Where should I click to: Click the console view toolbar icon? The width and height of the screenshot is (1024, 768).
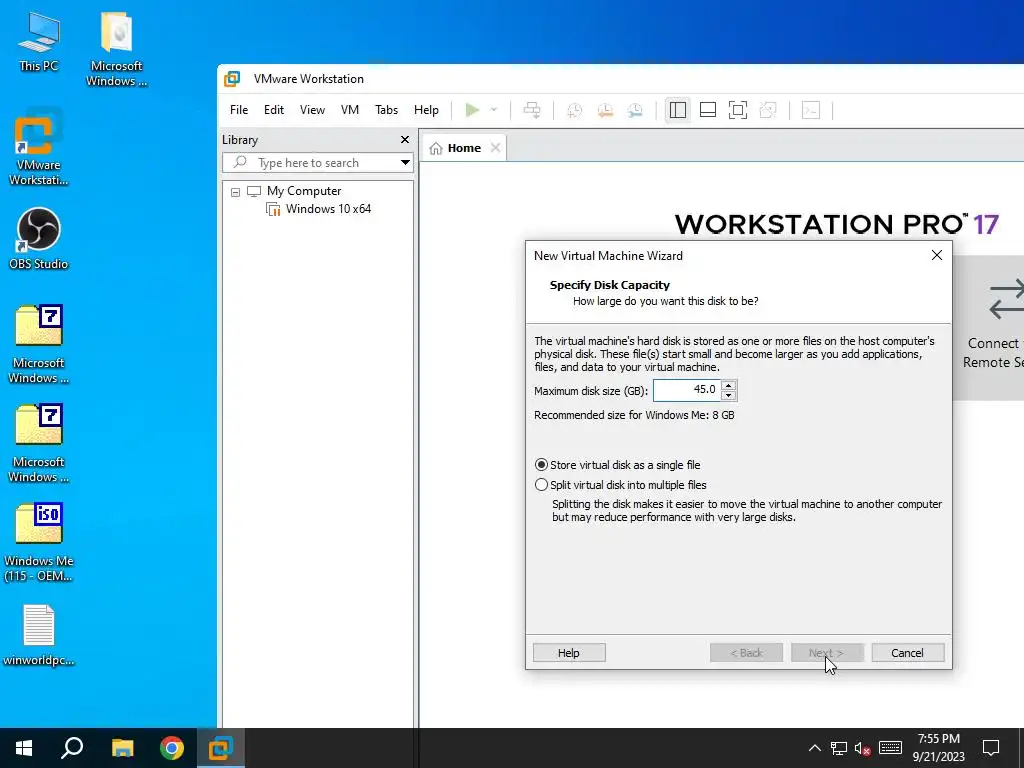(x=810, y=110)
